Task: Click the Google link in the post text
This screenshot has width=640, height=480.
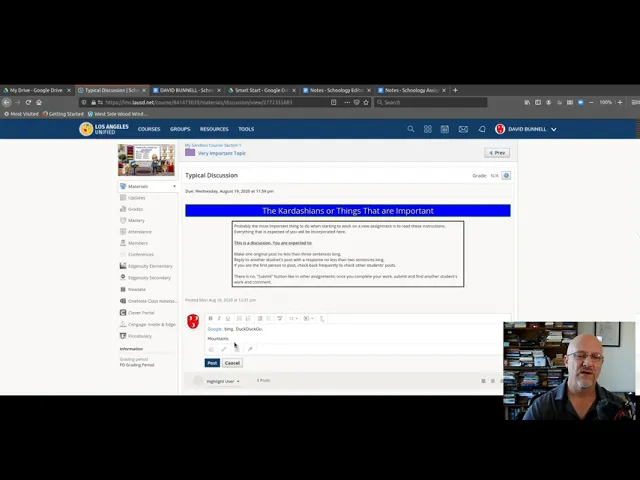Action: [214, 329]
